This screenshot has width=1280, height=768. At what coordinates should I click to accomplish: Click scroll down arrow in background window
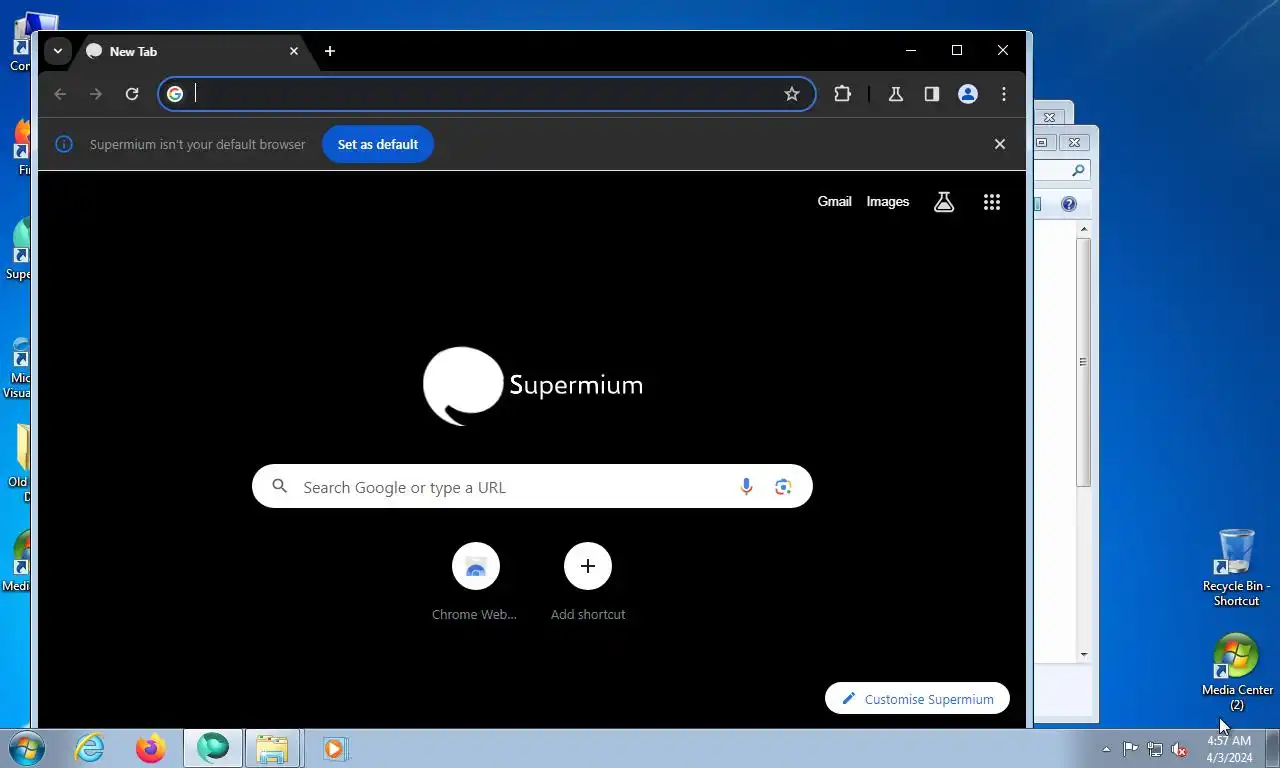1083,654
